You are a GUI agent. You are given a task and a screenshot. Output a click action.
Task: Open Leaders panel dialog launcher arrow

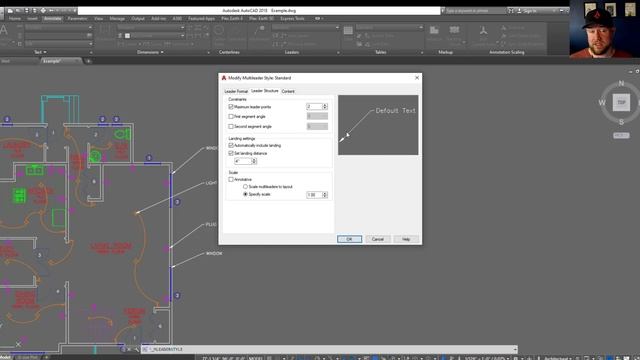(338, 53)
